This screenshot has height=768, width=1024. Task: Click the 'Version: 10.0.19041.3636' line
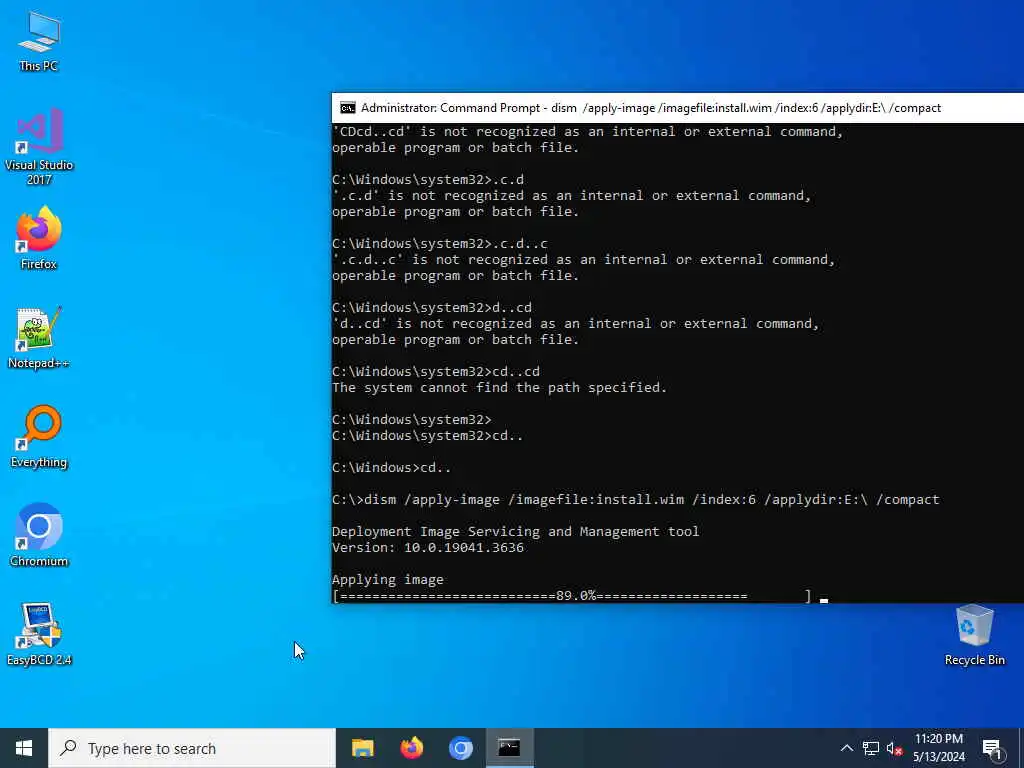428,547
